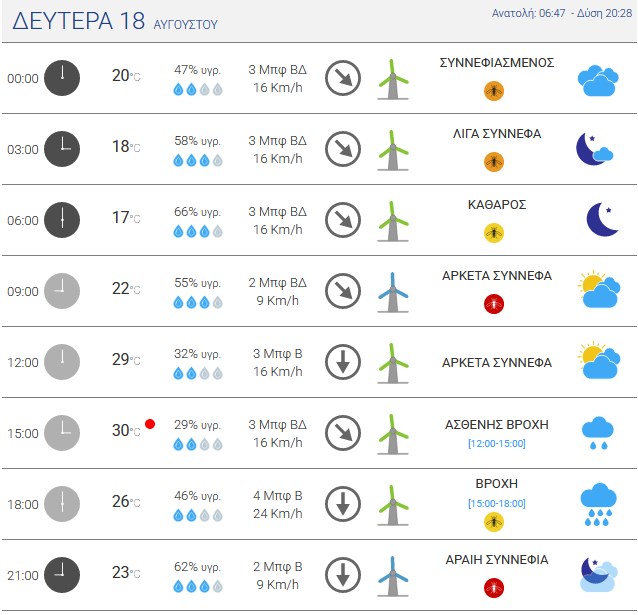Viewport: 638px width, 615px height.
Task: Click the red mosquito icon at 09:00
Action: (494, 304)
